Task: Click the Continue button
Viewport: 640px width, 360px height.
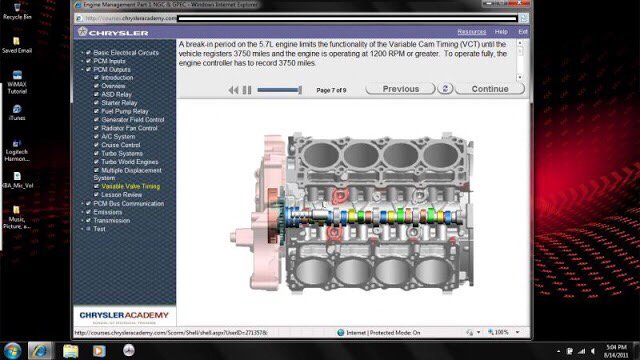Action: [x=490, y=89]
